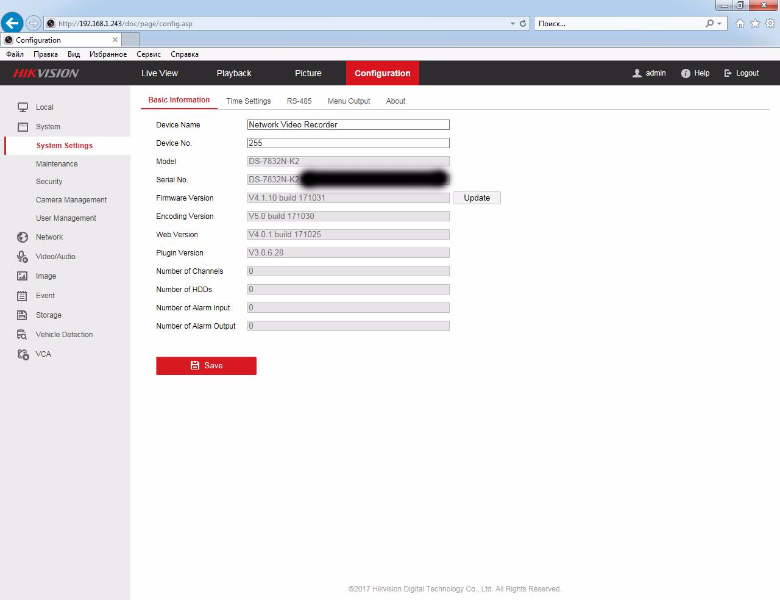Open User Management in sidebar
780x600 pixels.
(x=66, y=218)
